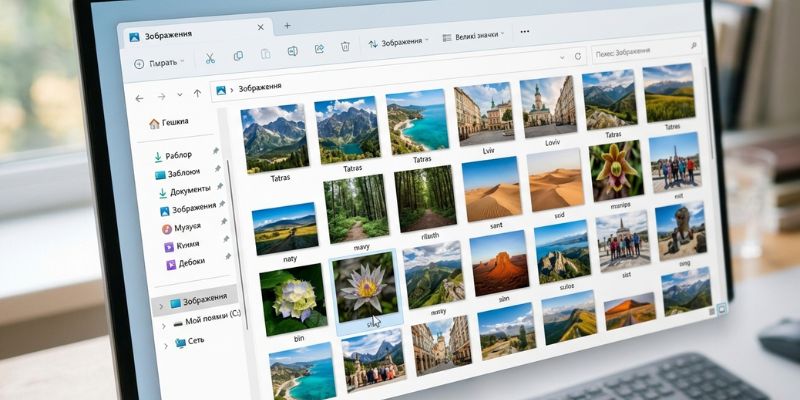Image resolution: width=800 pixels, height=400 pixels.
Task: Open Заблоюм in the sidebar
Action: point(178,174)
